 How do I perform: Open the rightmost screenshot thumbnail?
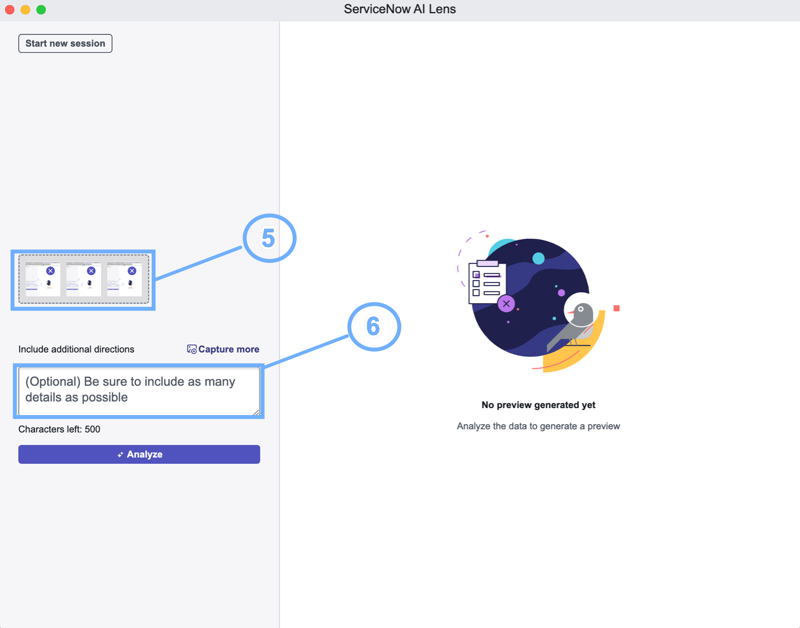click(124, 279)
